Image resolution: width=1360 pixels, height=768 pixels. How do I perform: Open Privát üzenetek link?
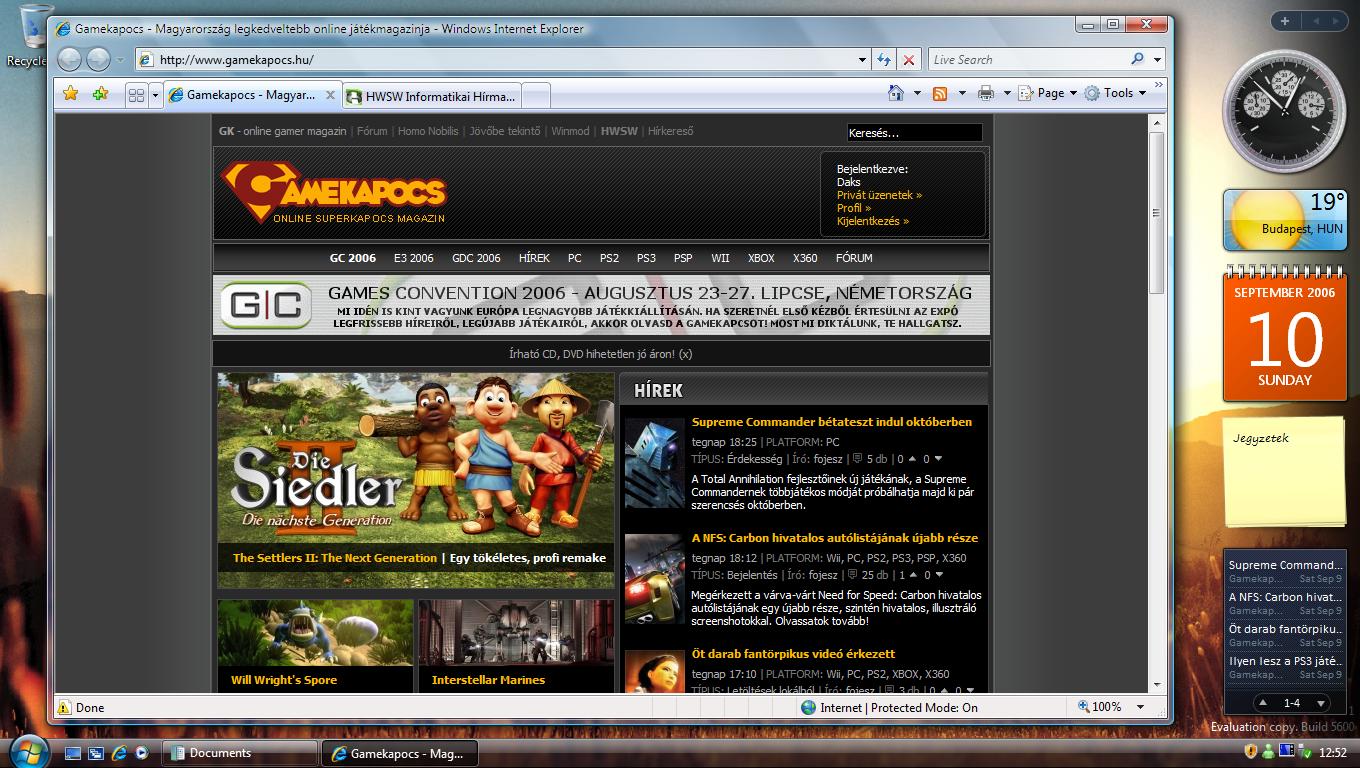coord(879,195)
